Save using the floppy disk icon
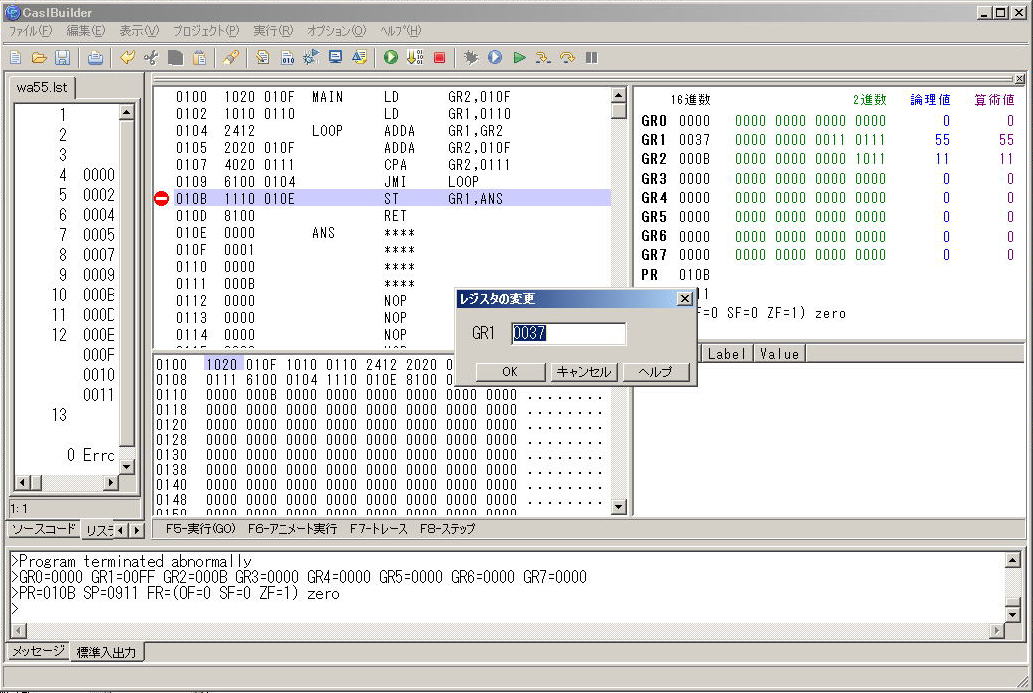 click(x=62, y=58)
